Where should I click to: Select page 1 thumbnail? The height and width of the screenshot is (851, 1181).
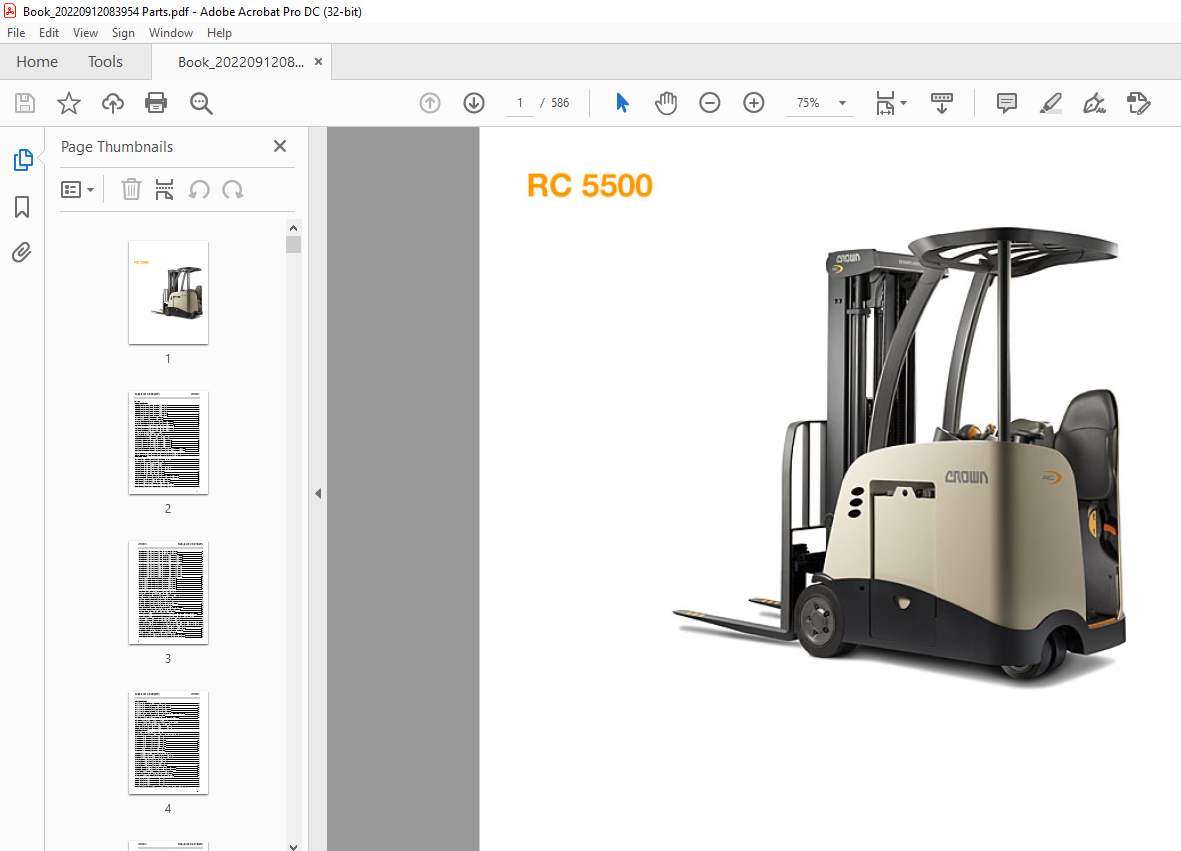pyautogui.click(x=169, y=293)
